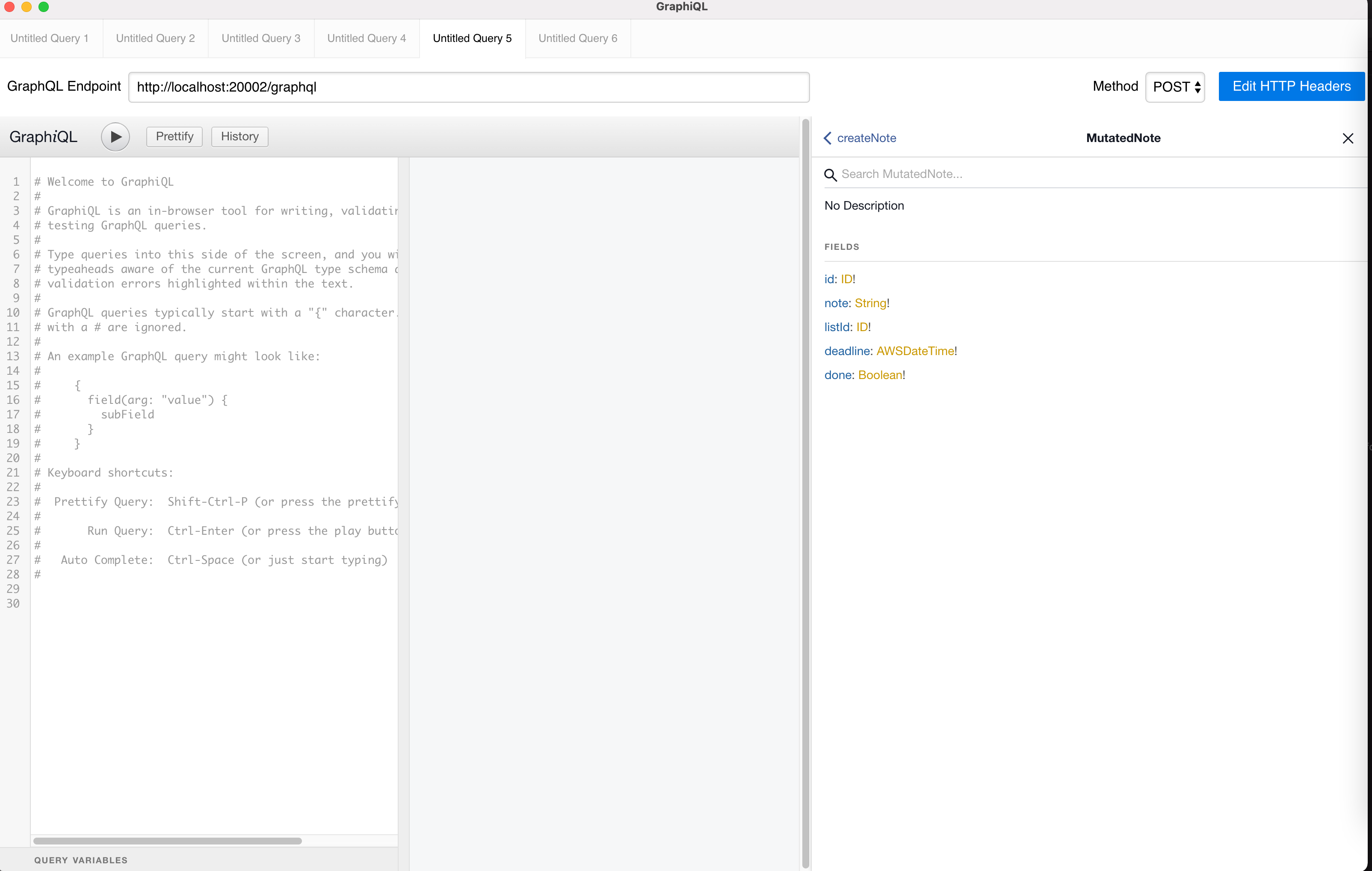Open the ID type of id field
1372x871 pixels.
[x=847, y=279]
